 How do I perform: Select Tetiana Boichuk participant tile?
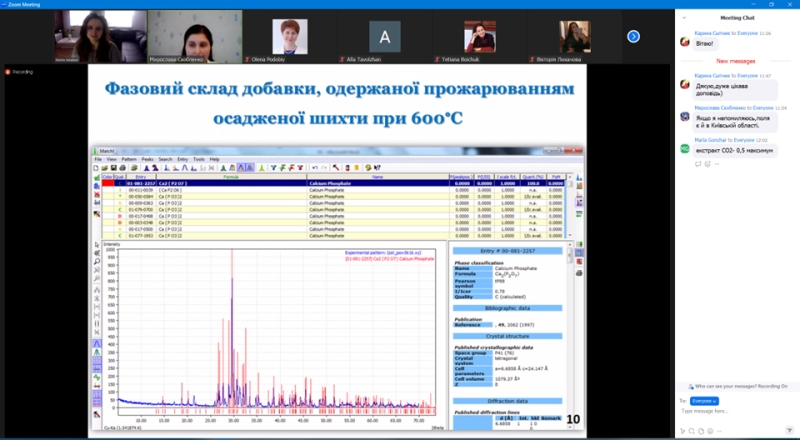480,36
